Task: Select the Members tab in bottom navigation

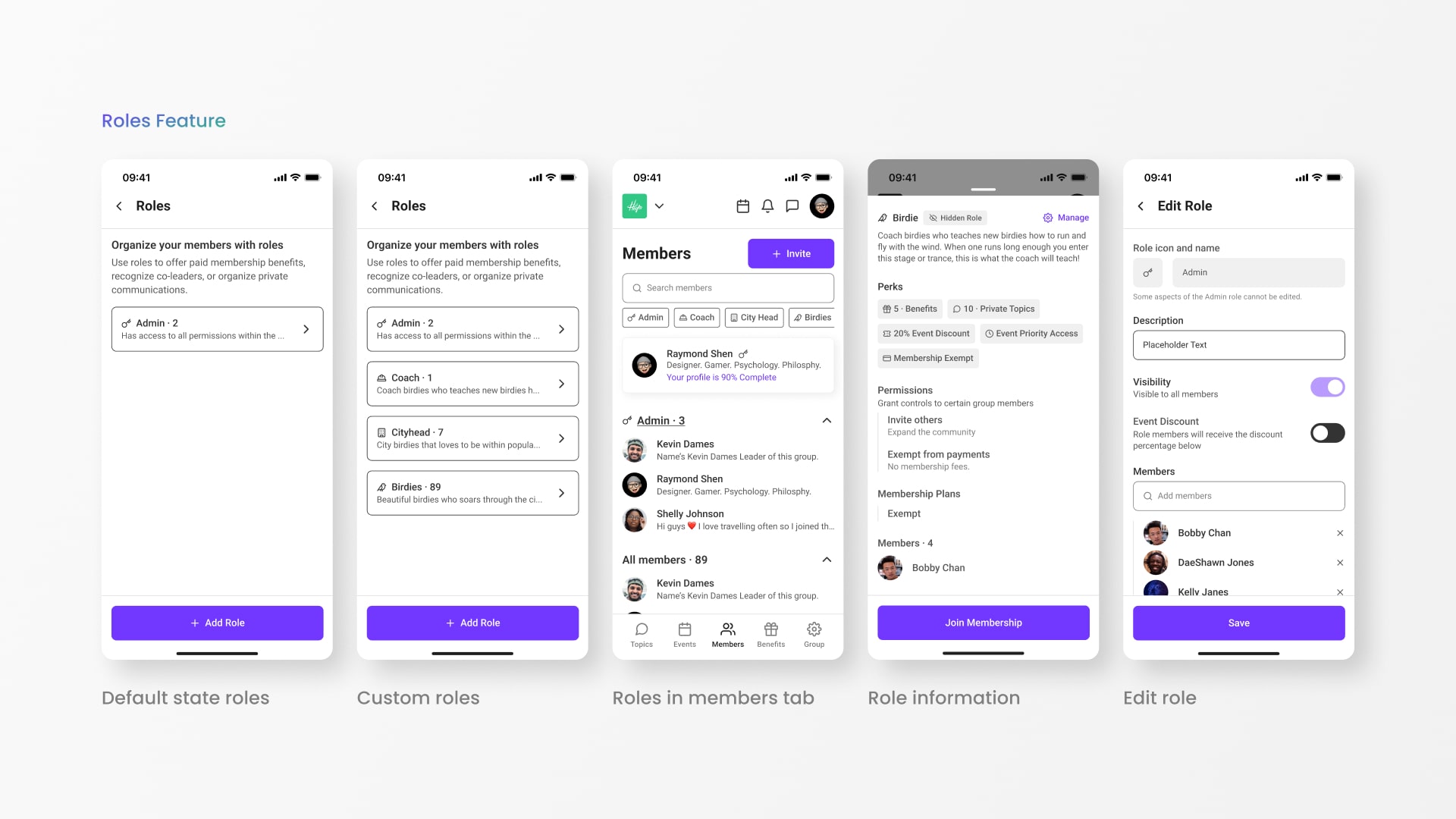Action: [x=727, y=633]
